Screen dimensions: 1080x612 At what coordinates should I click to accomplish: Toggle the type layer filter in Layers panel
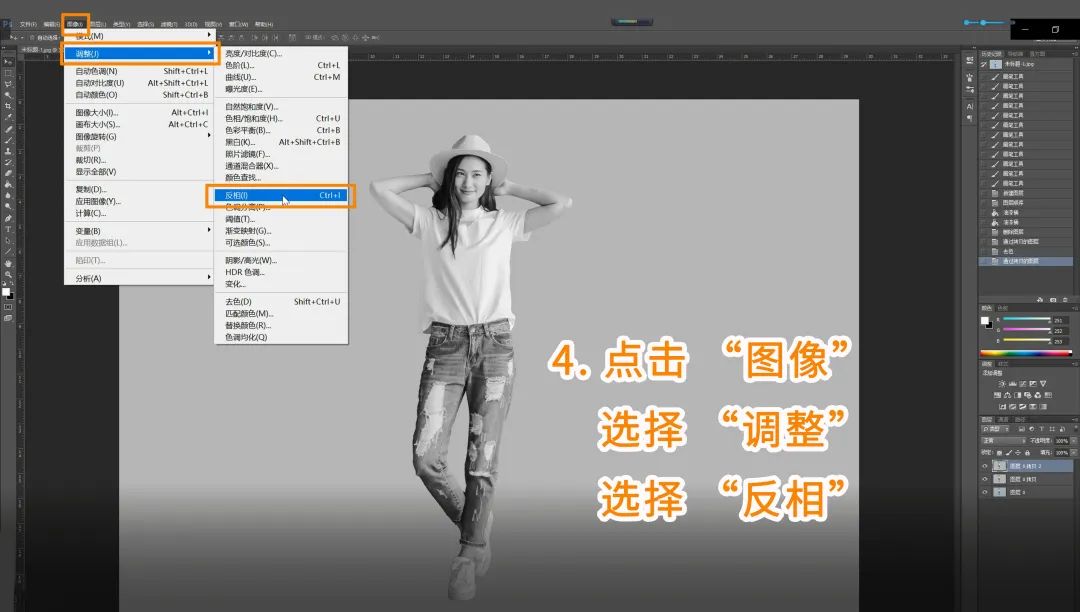click(1042, 429)
